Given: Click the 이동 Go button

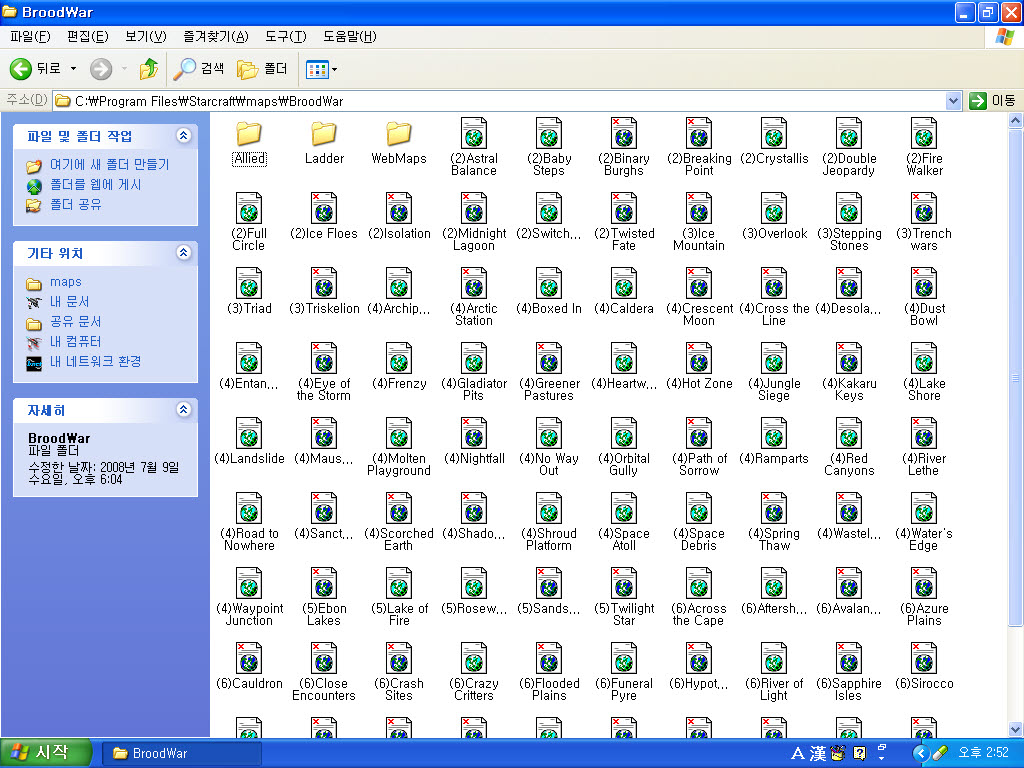Looking at the screenshot, I should click(993, 101).
